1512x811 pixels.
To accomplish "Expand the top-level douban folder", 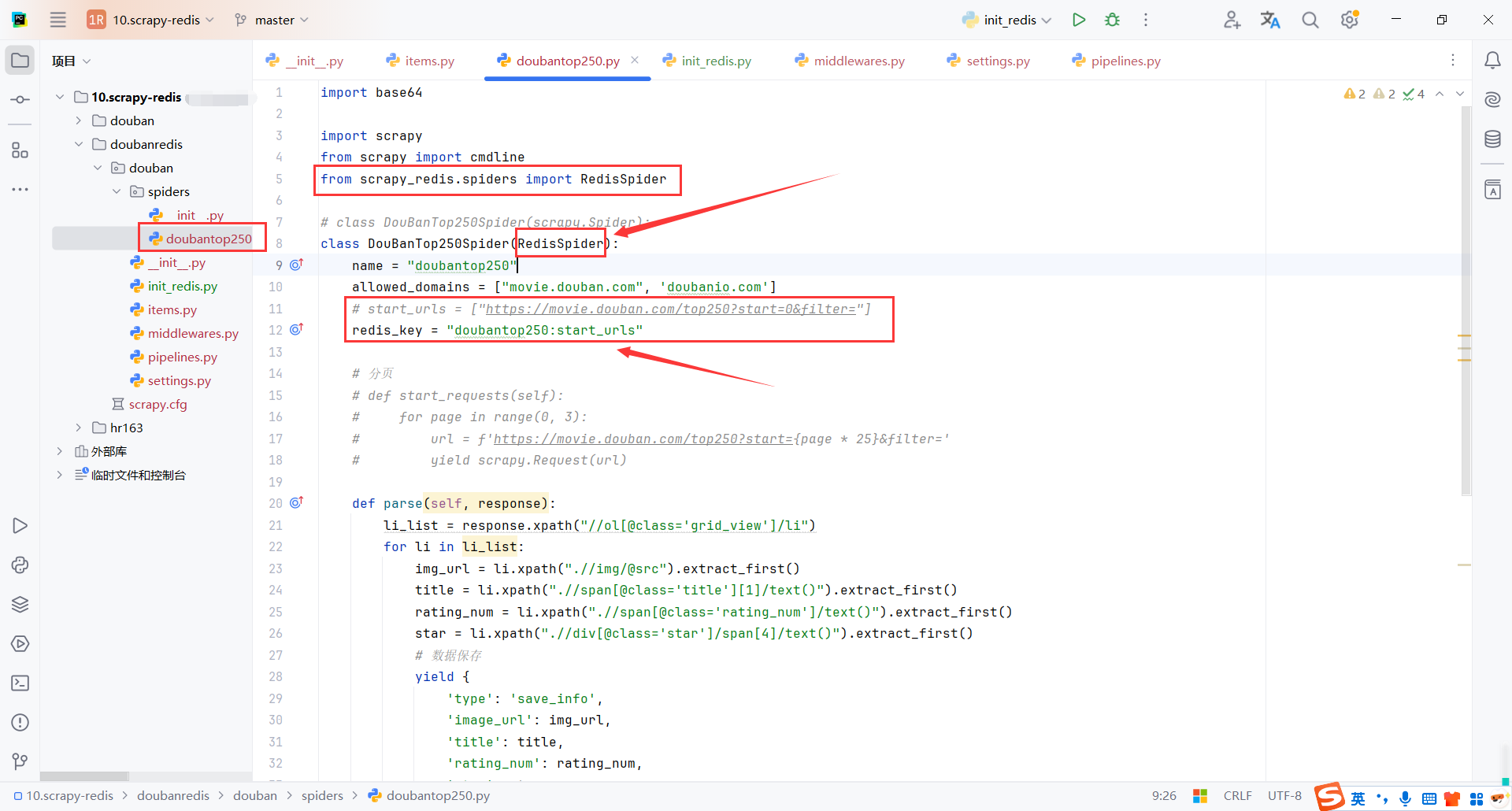I will point(79,120).
